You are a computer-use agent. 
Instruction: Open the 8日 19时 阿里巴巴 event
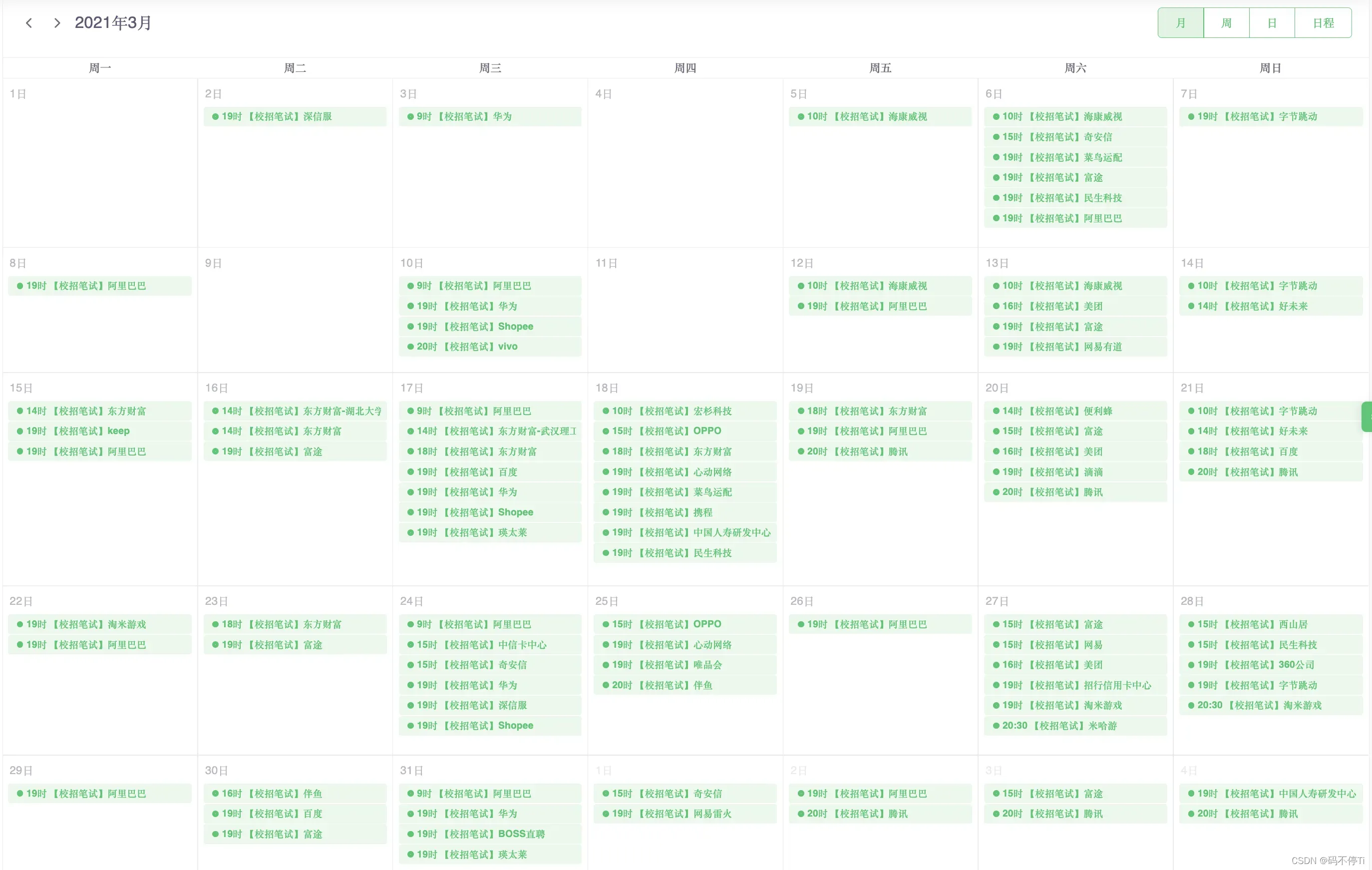click(x=100, y=286)
